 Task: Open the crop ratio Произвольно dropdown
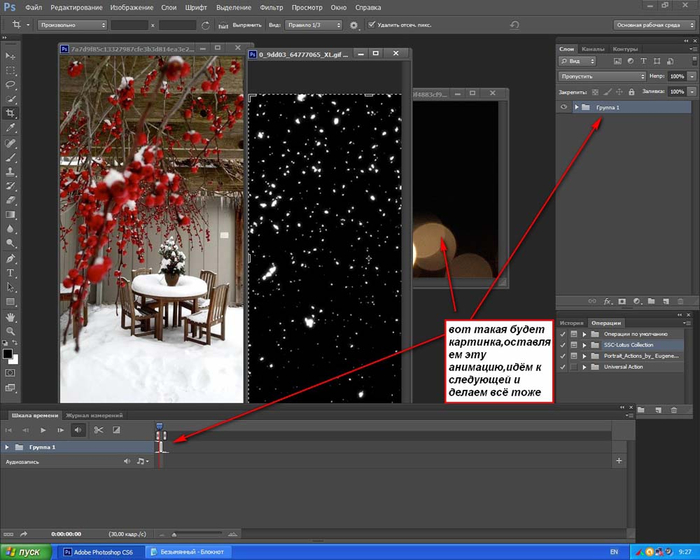72,25
